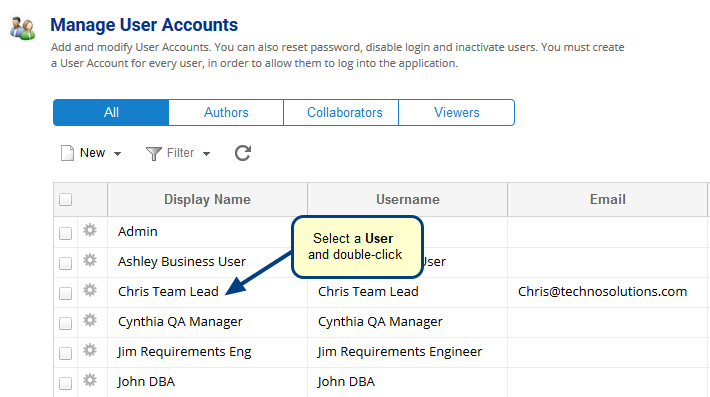Select Chris Team Lead display name

(x=168, y=292)
